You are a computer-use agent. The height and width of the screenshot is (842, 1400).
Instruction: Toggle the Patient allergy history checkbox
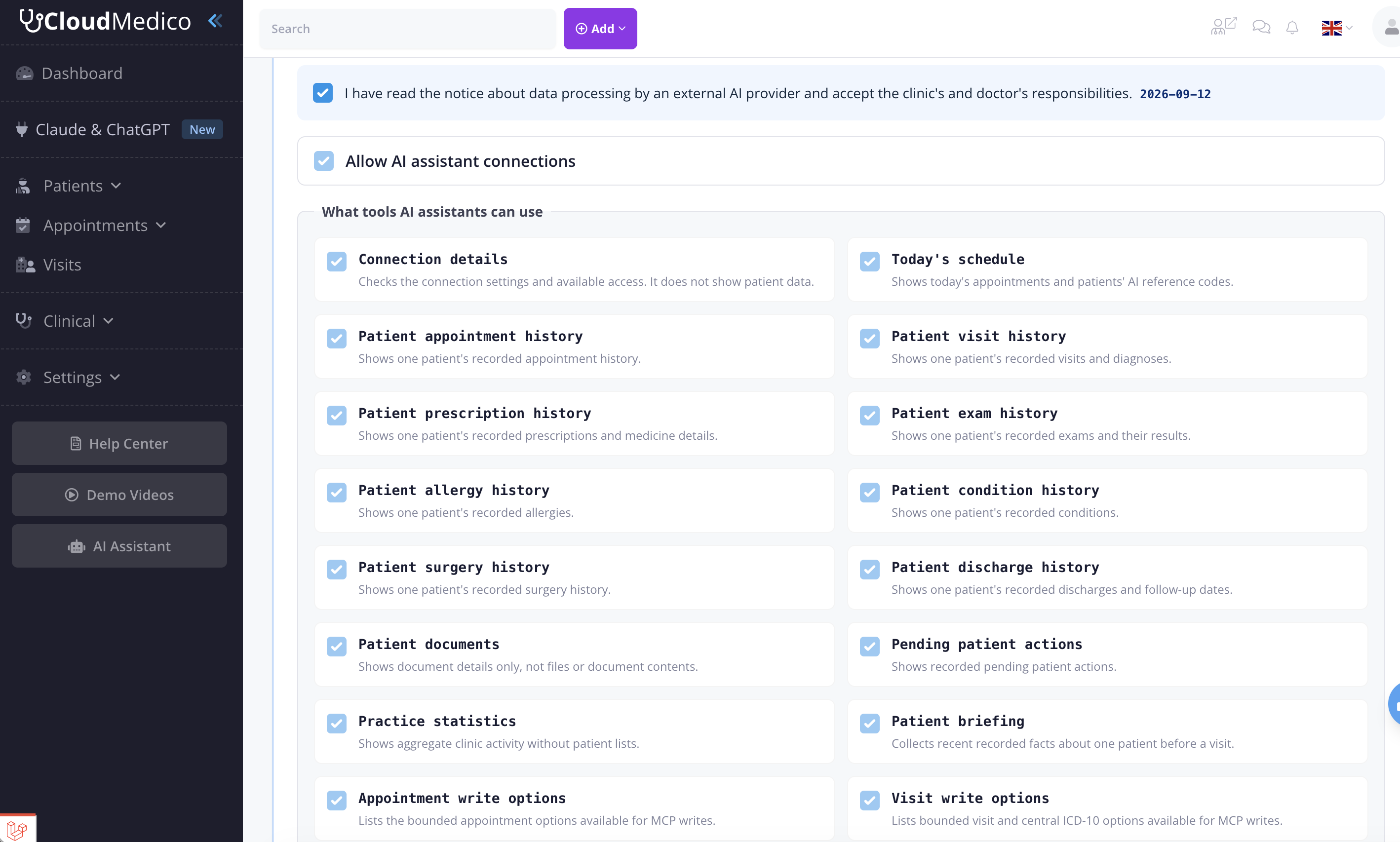click(x=337, y=493)
